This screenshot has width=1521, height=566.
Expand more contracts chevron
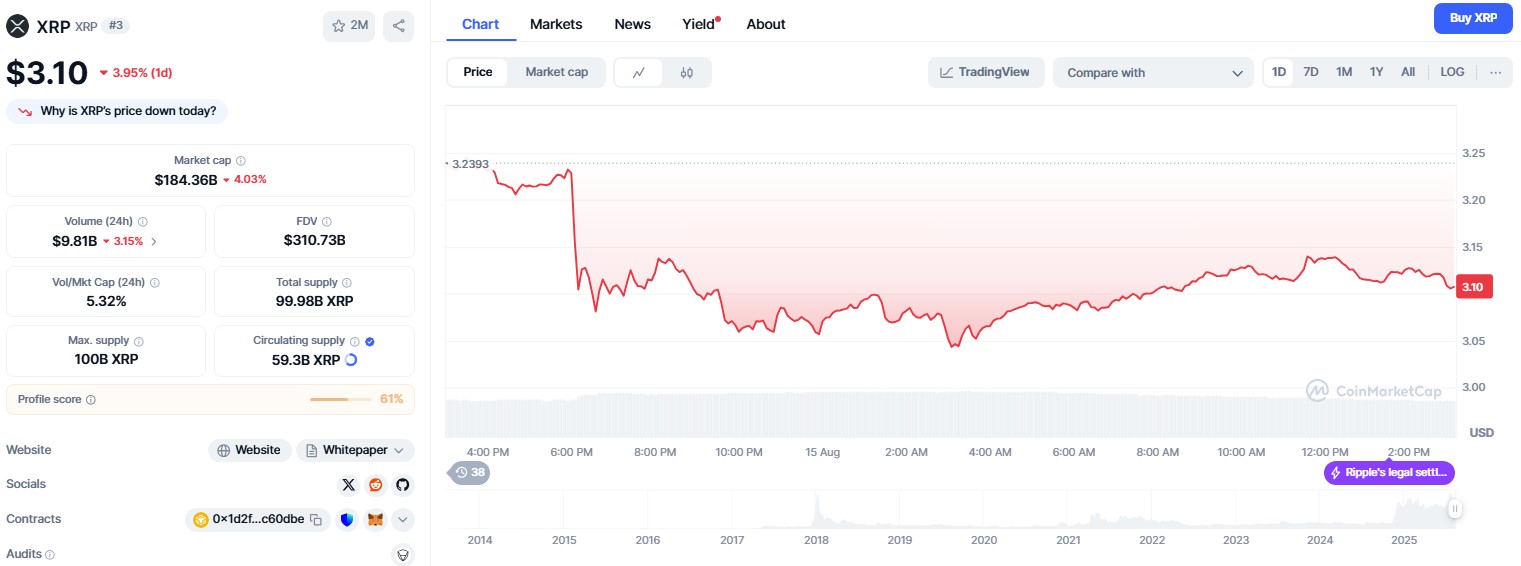coord(402,520)
